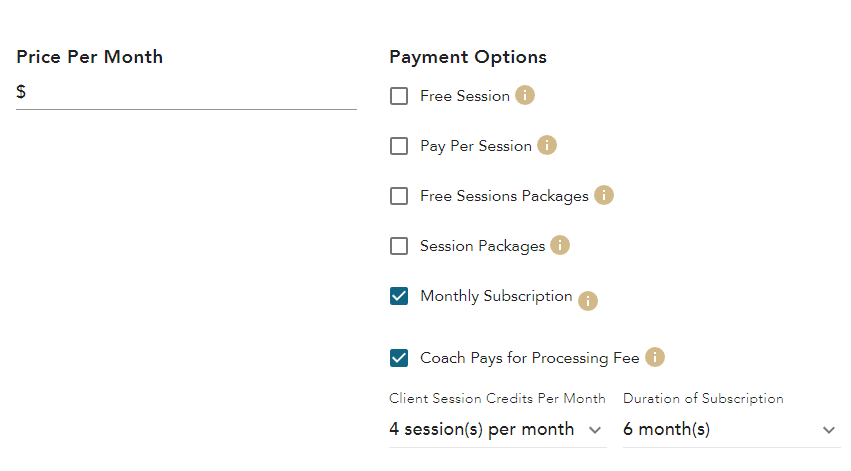Click Monthly Subscription info icon

(588, 301)
